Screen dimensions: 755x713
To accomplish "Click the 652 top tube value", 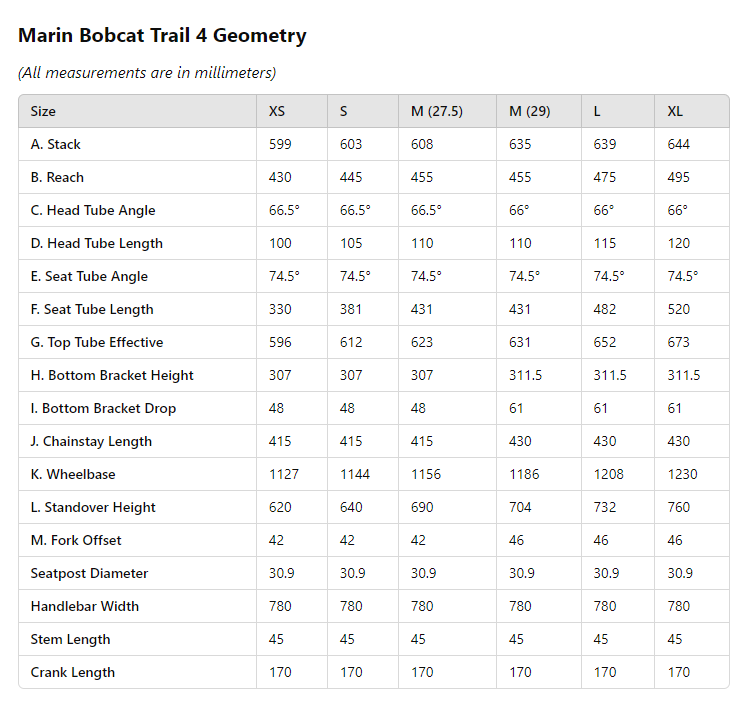I will click(606, 342).
